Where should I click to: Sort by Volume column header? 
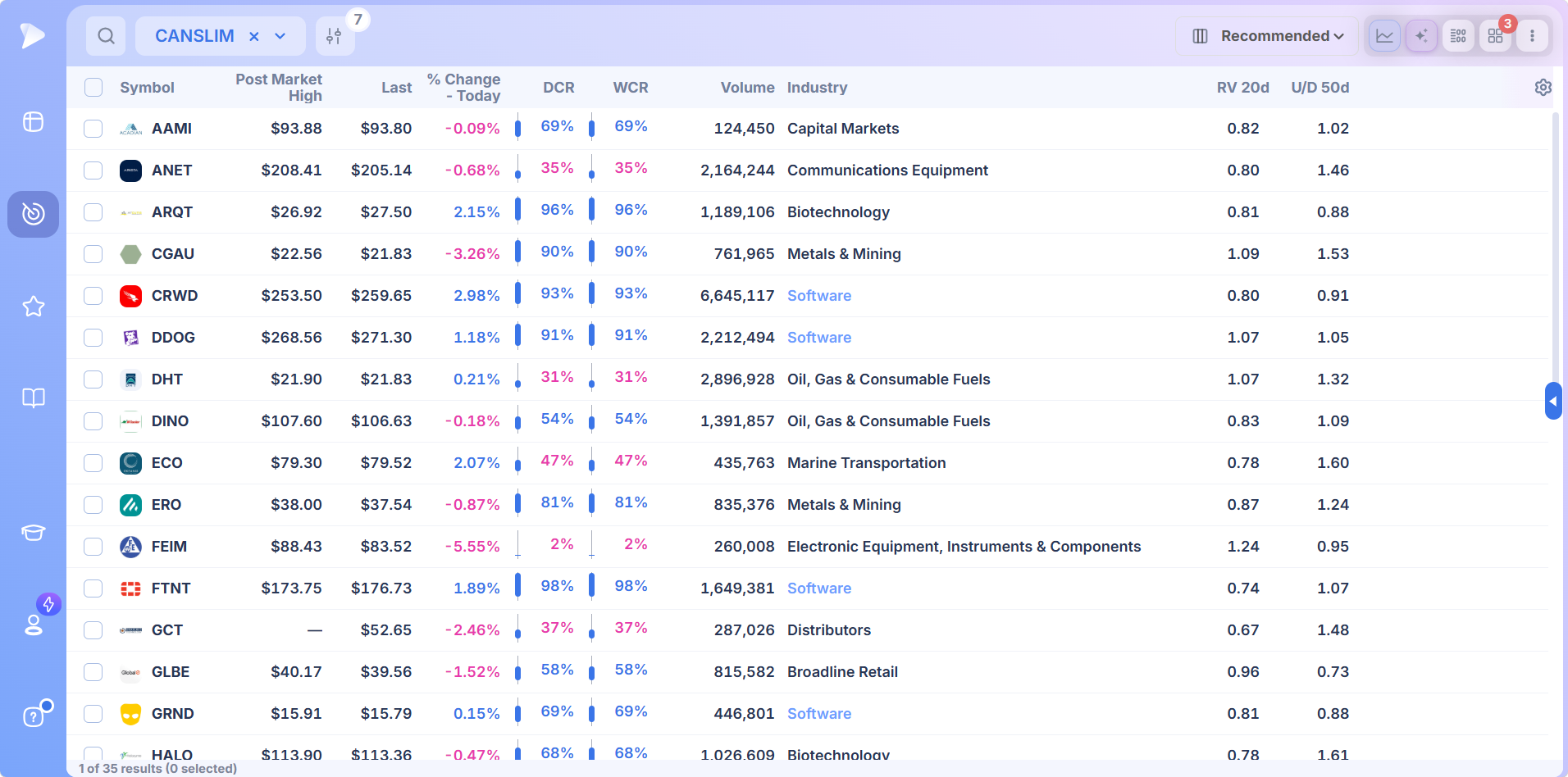(x=747, y=88)
